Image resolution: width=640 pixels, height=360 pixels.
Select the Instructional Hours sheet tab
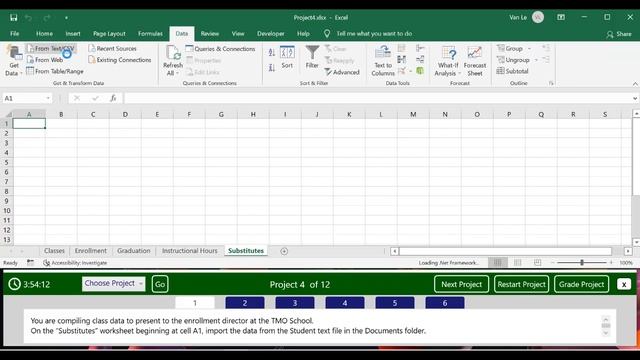pos(190,251)
